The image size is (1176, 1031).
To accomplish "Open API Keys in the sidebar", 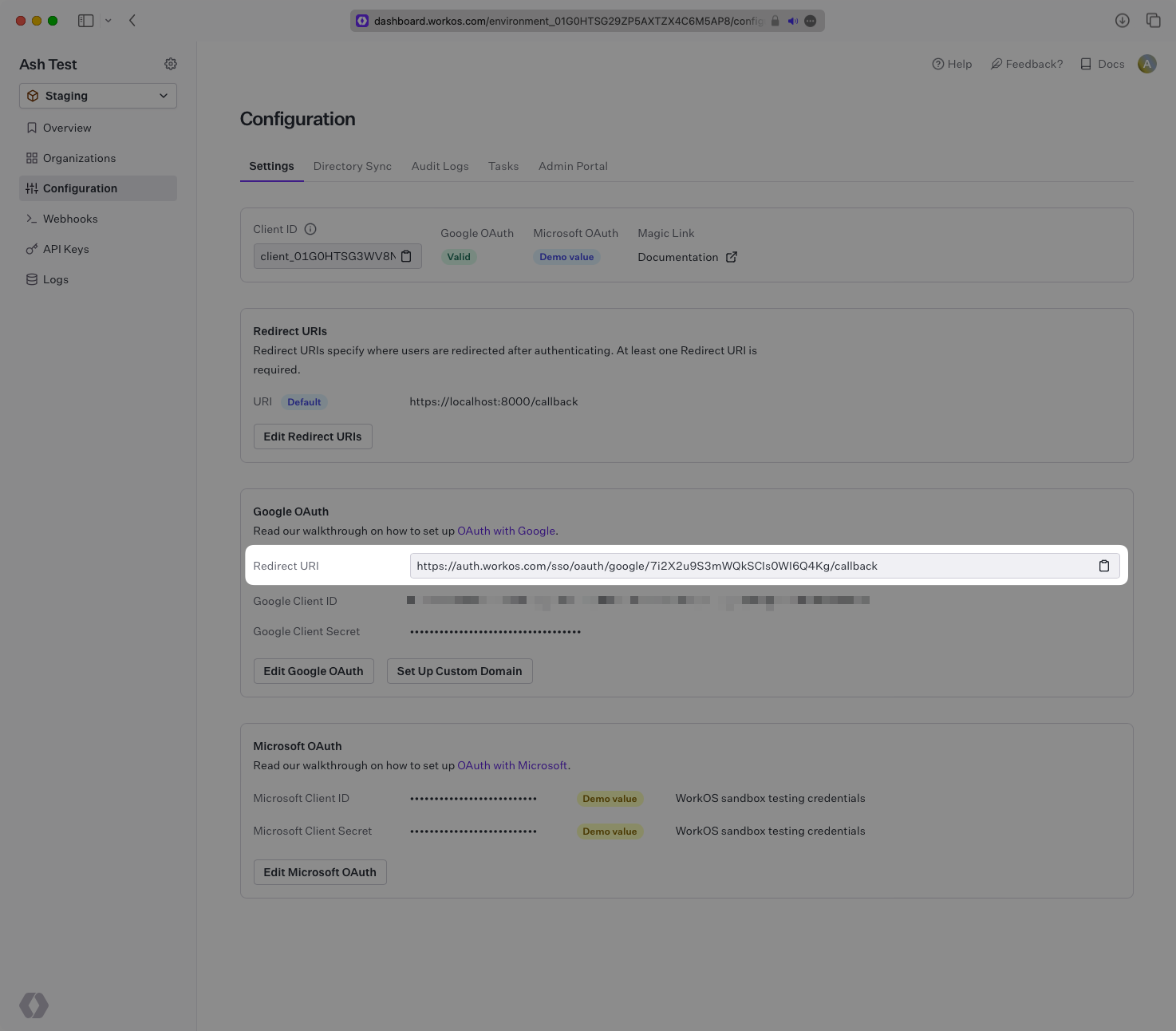I will (x=65, y=249).
